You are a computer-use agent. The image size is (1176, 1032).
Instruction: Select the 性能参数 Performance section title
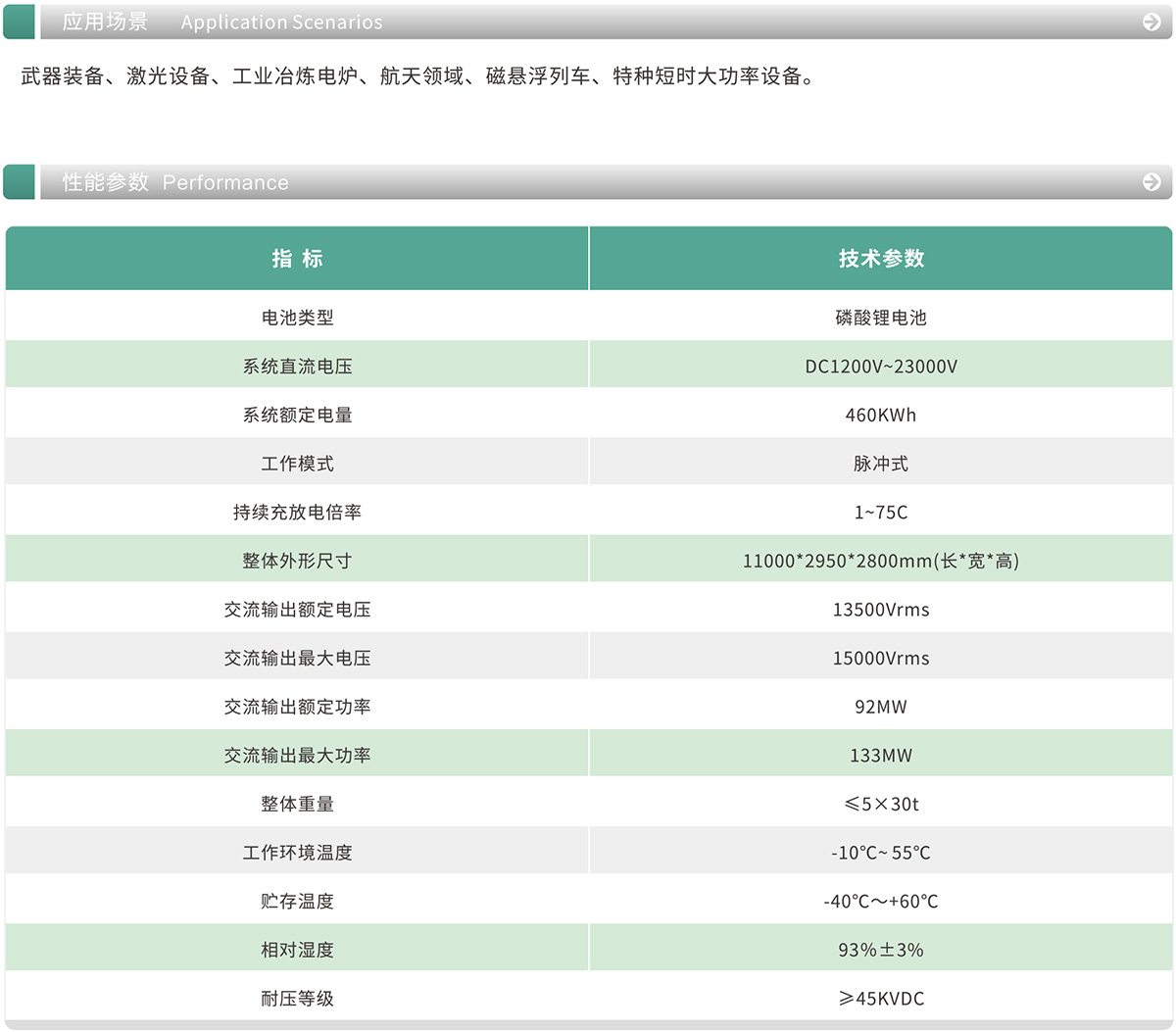[175, 182]
